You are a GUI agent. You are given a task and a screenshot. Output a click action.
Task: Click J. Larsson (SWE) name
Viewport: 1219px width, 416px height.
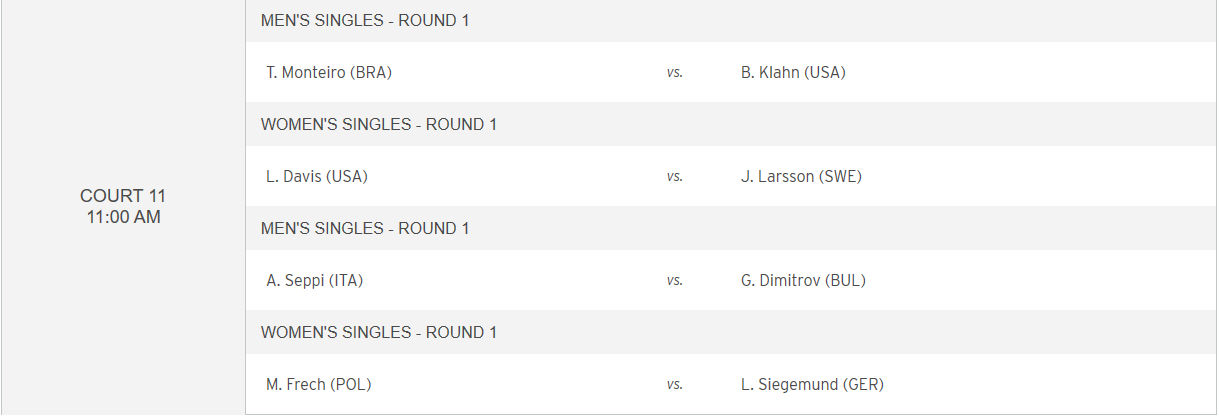[x=801, y=176]
